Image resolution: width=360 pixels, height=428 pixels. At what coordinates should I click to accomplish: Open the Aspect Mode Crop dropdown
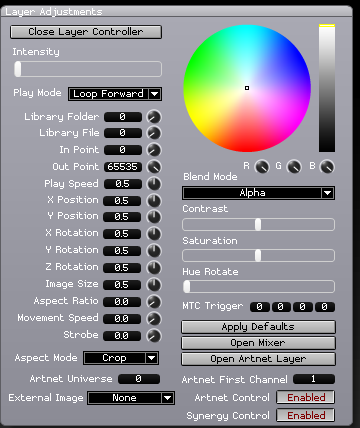121,358
